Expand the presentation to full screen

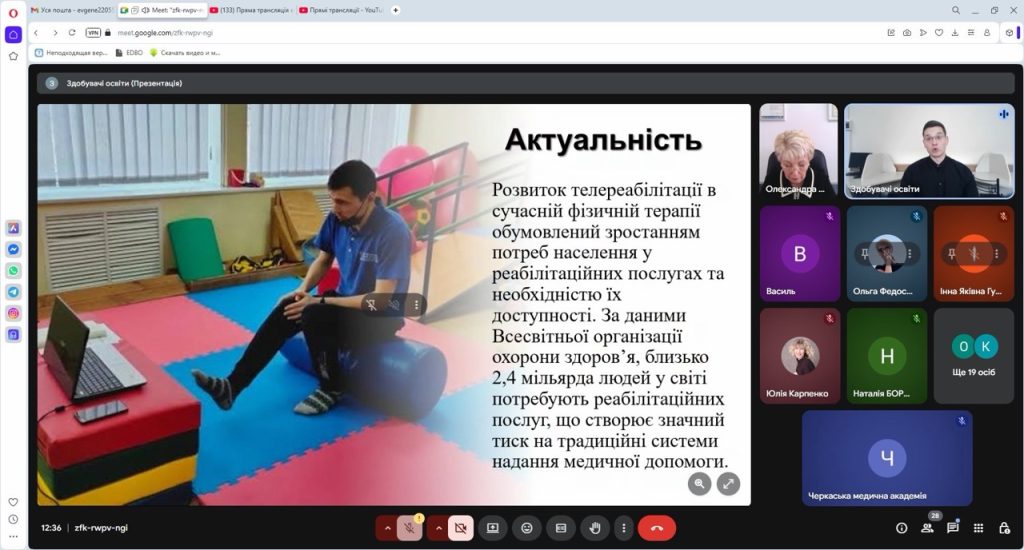[728, 484]
